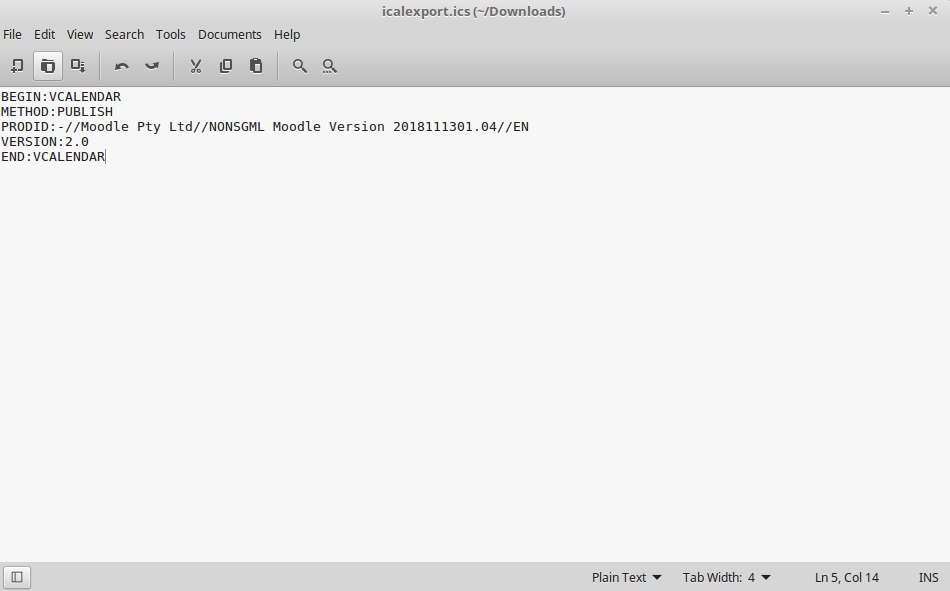This screenshot has width=950, height=591.
Task: Open a file using toolbar icon
Action: click(x=48, y=65)
